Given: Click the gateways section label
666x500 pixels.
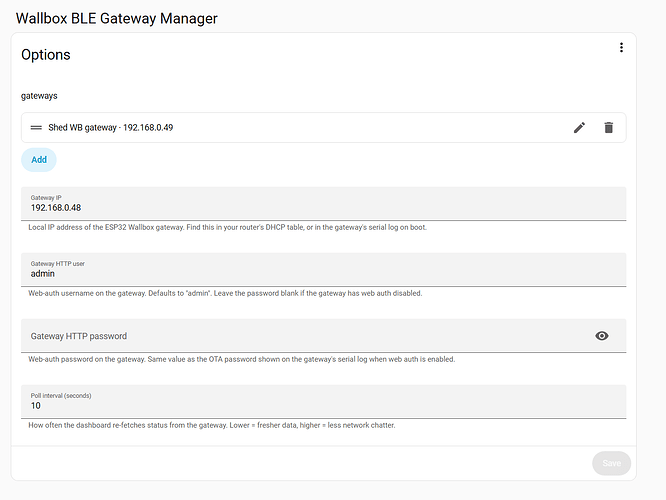Looking at the screenshot, I should [x=39, y=96].
